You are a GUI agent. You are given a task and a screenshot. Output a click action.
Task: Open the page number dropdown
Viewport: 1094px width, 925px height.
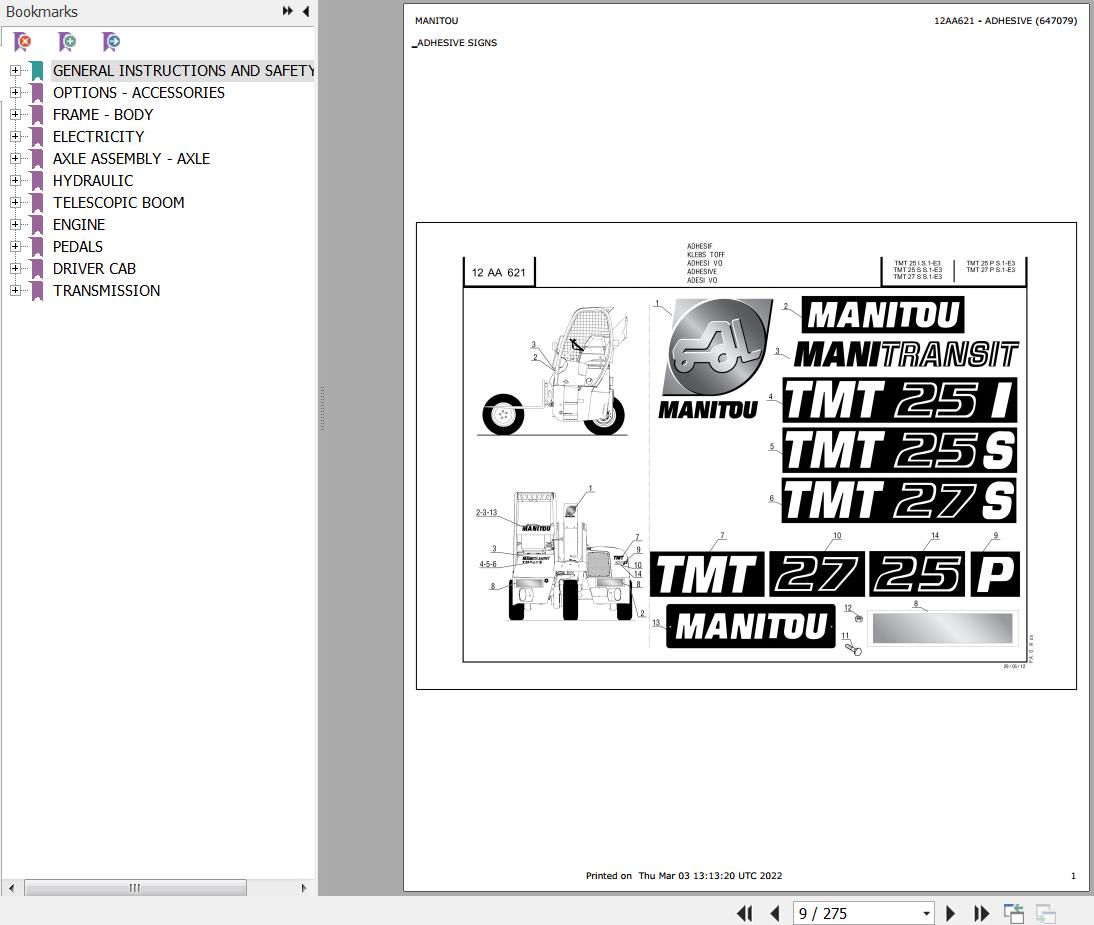tap(926, 913)
